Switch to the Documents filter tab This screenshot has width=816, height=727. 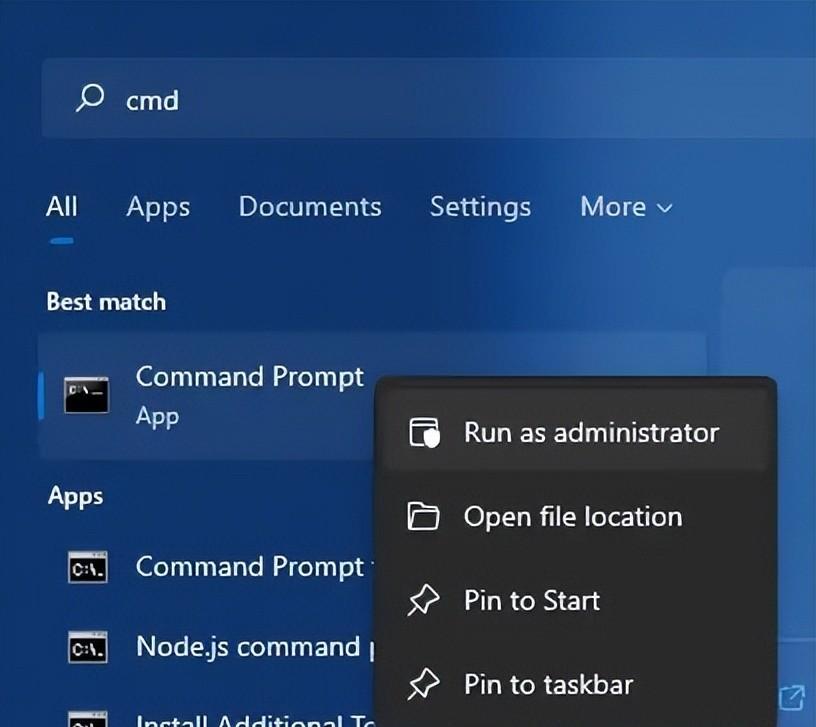[x=310, y=207]
